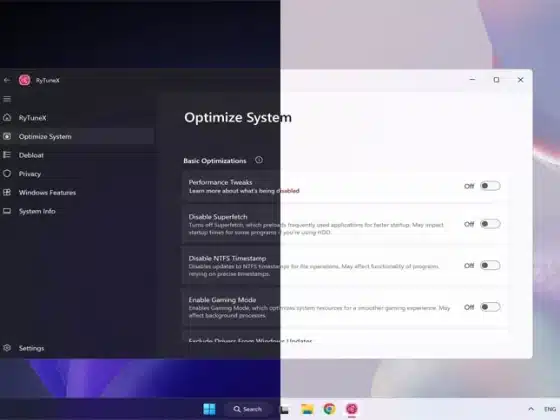Click the Optimize System heading
The image size is (560, 420).
238,118
